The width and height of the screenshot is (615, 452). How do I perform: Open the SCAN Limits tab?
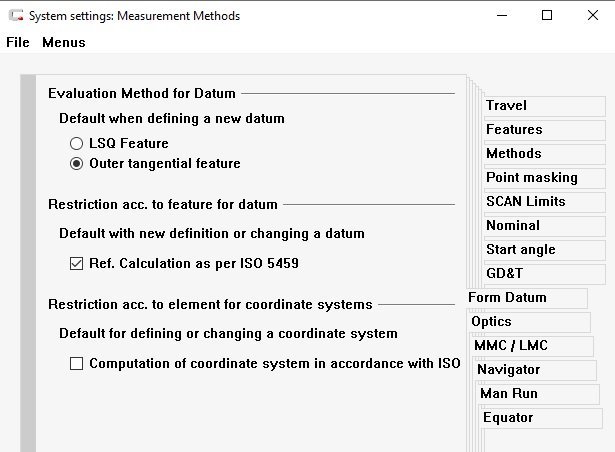click(x=525, y=202)
